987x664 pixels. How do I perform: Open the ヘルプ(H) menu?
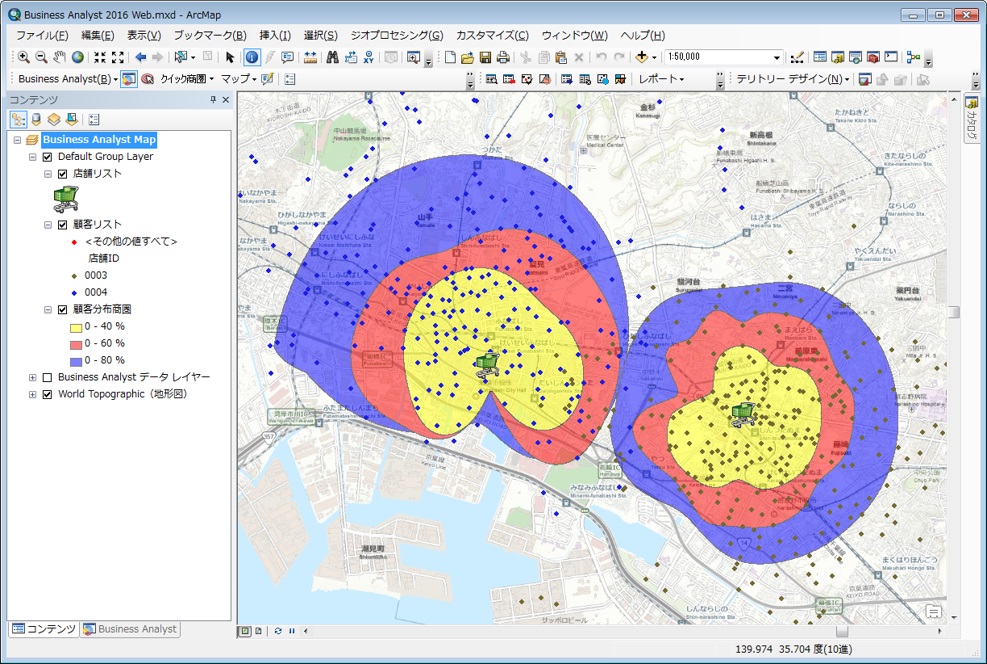pos(643,35)
